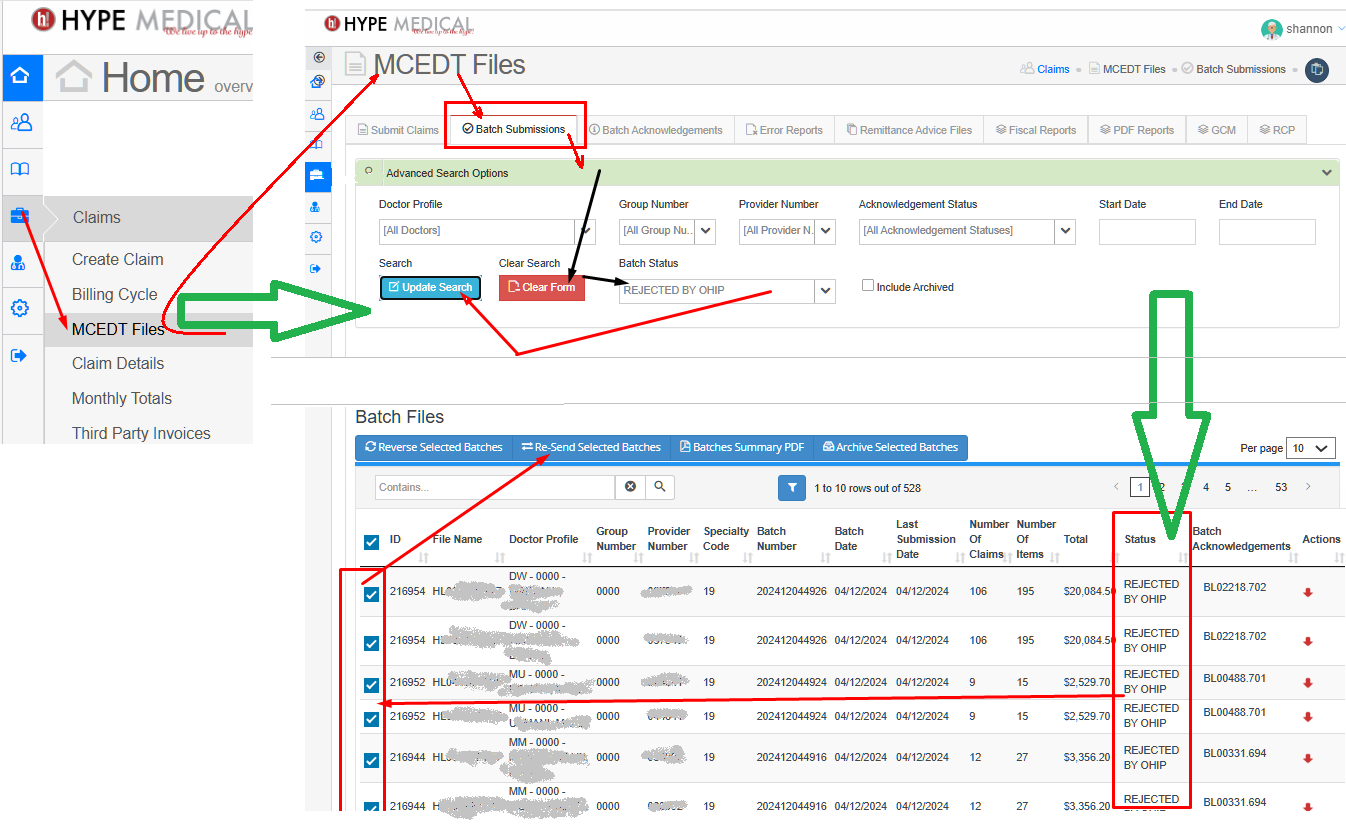Click the round dark clipboard icon after the breadcrumbs
The image size is (1346, 830).
tap(1317, 70)
